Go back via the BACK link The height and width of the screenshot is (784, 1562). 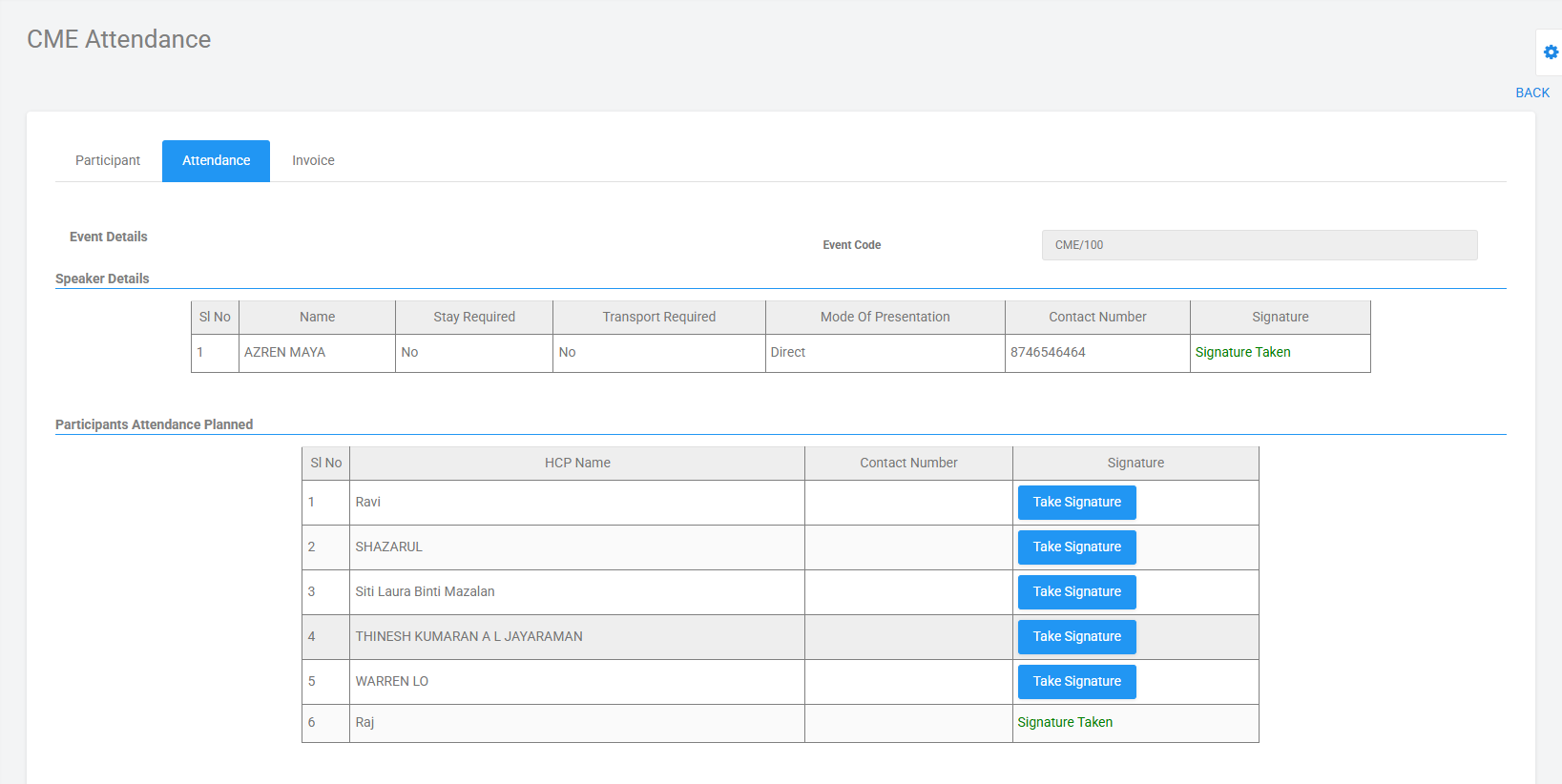pos(1532,93)
